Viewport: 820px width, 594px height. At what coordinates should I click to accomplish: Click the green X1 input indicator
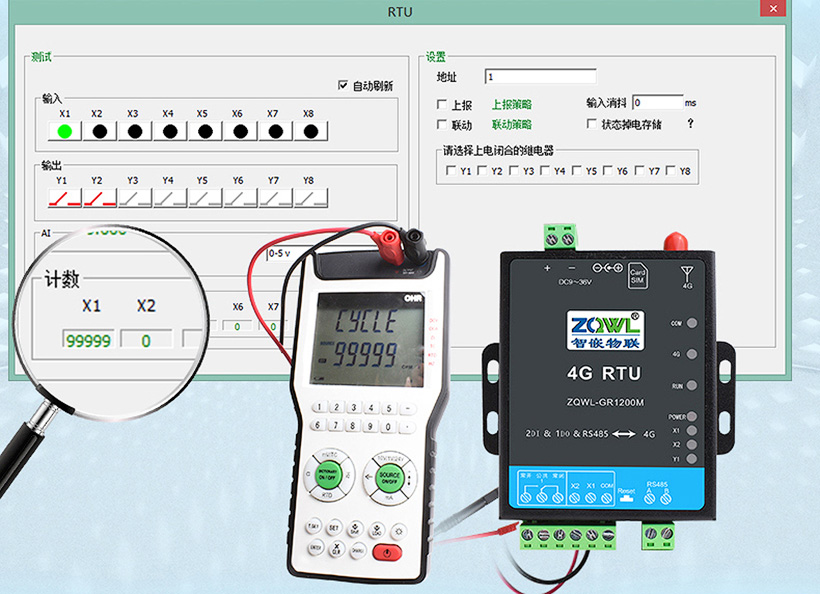point(65,131)
